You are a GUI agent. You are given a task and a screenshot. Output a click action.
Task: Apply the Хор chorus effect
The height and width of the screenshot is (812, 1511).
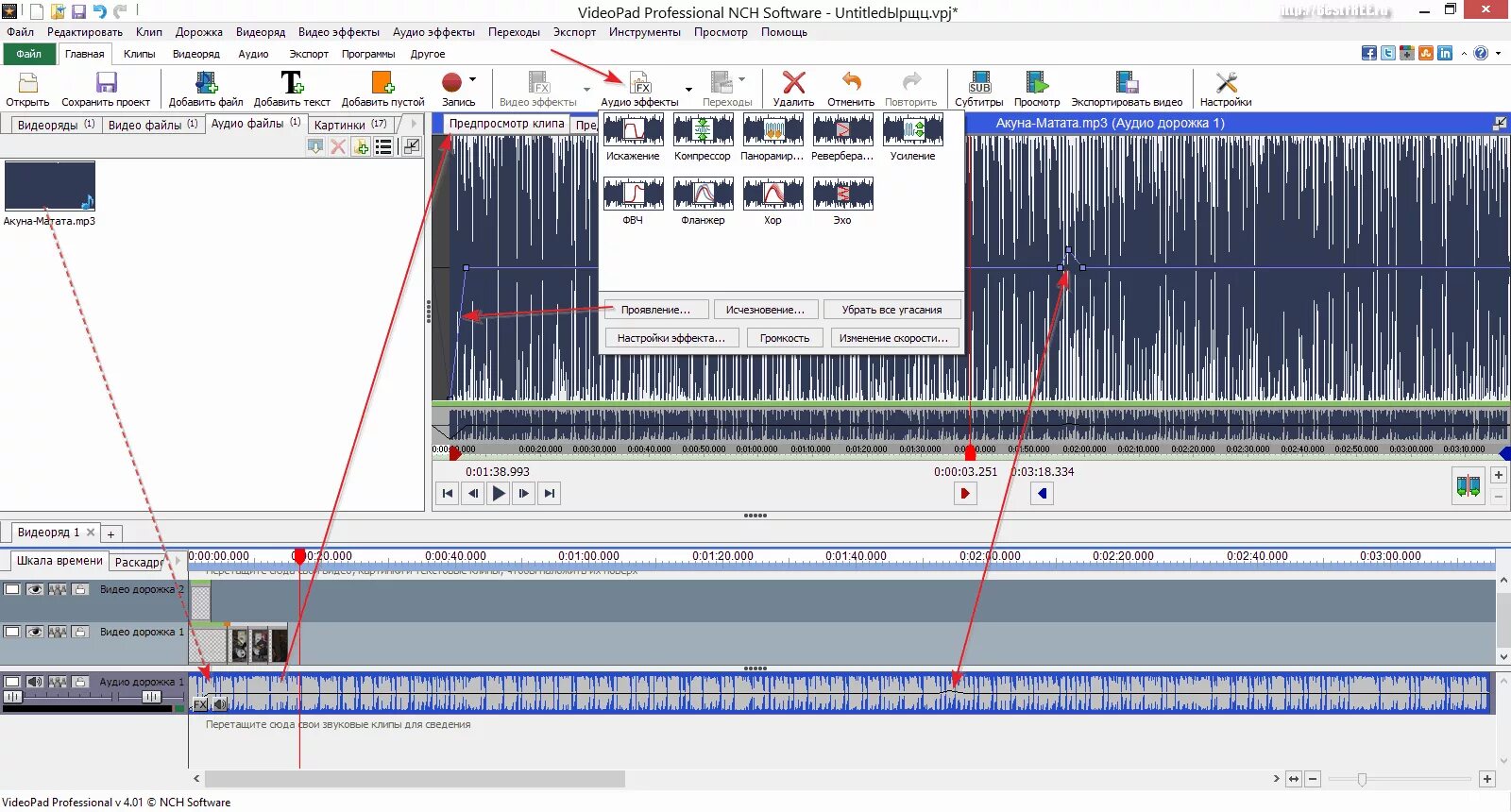click(772, 194)
